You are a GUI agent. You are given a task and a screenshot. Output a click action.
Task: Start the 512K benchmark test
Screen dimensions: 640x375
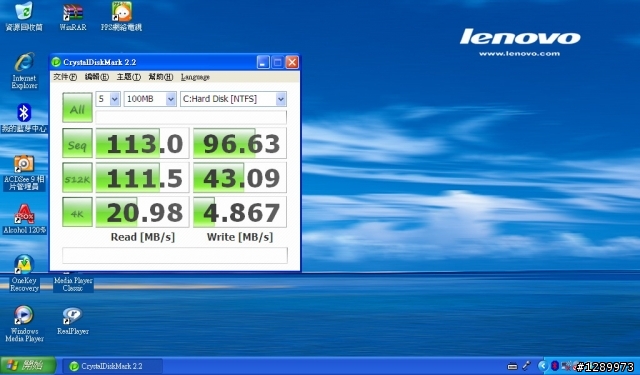(x=77, y=178)
